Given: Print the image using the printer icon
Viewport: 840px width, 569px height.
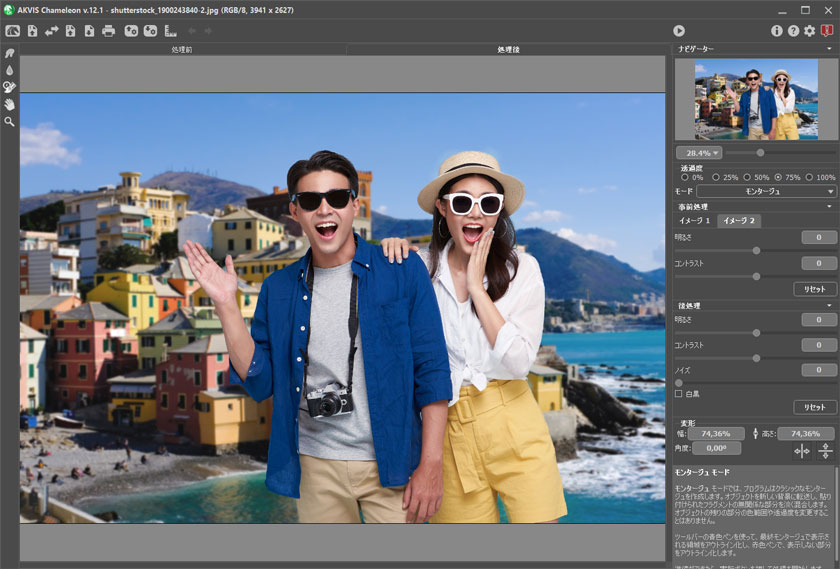Looking at the screenshot, I should tap(108, 31).
